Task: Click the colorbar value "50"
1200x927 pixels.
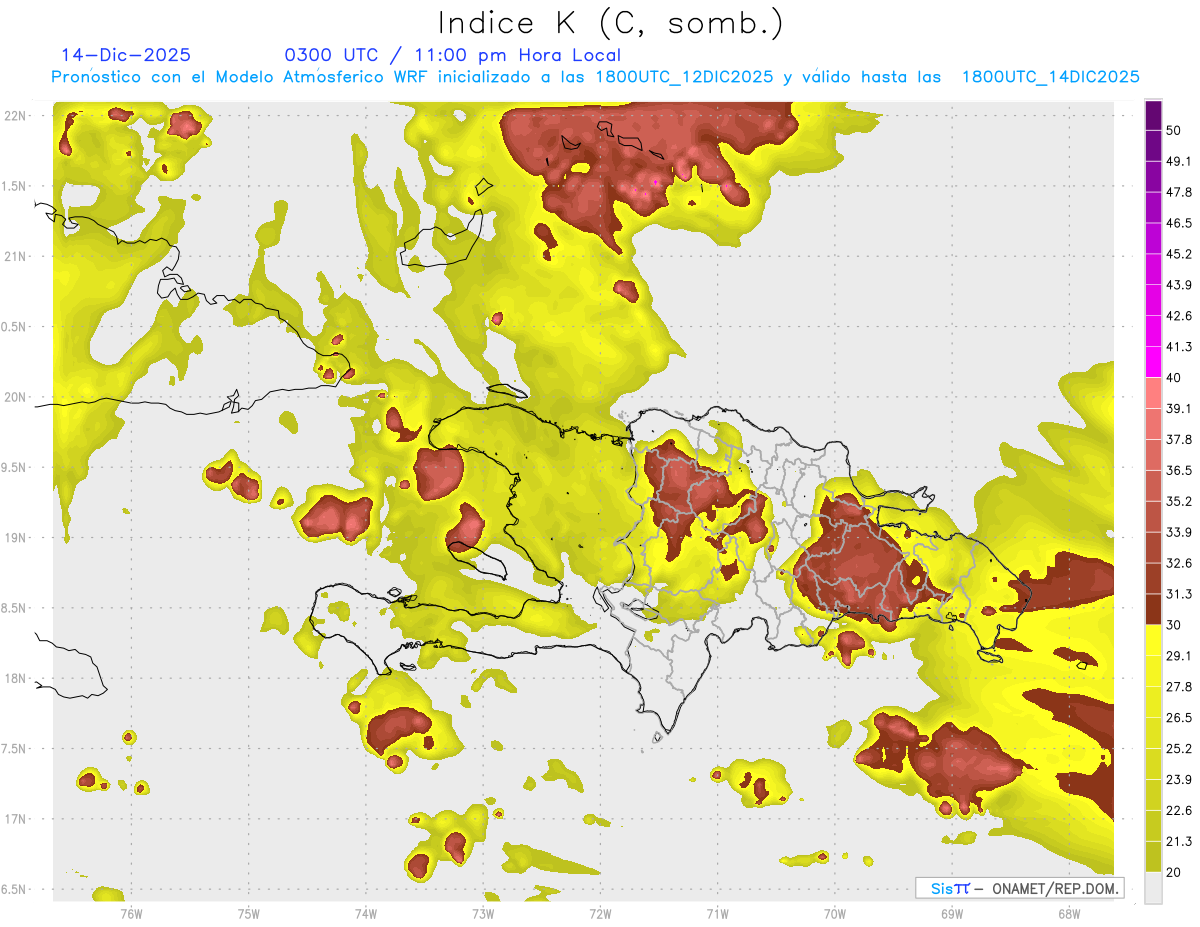Action: (1174, 130)
